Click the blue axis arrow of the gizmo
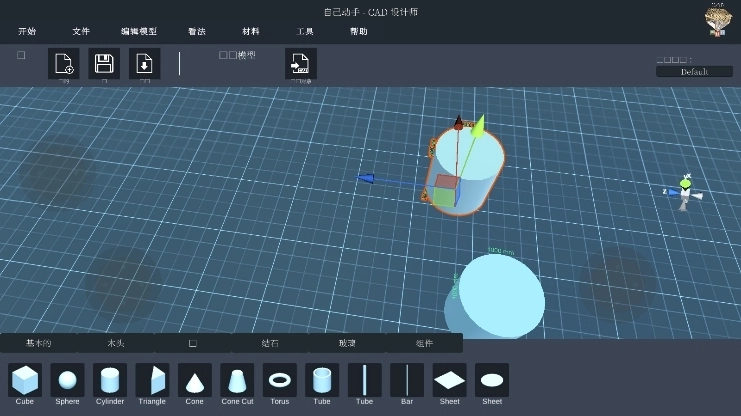This screenshot has height=416, width=741. pyautogui.click(x=366, y=179)
